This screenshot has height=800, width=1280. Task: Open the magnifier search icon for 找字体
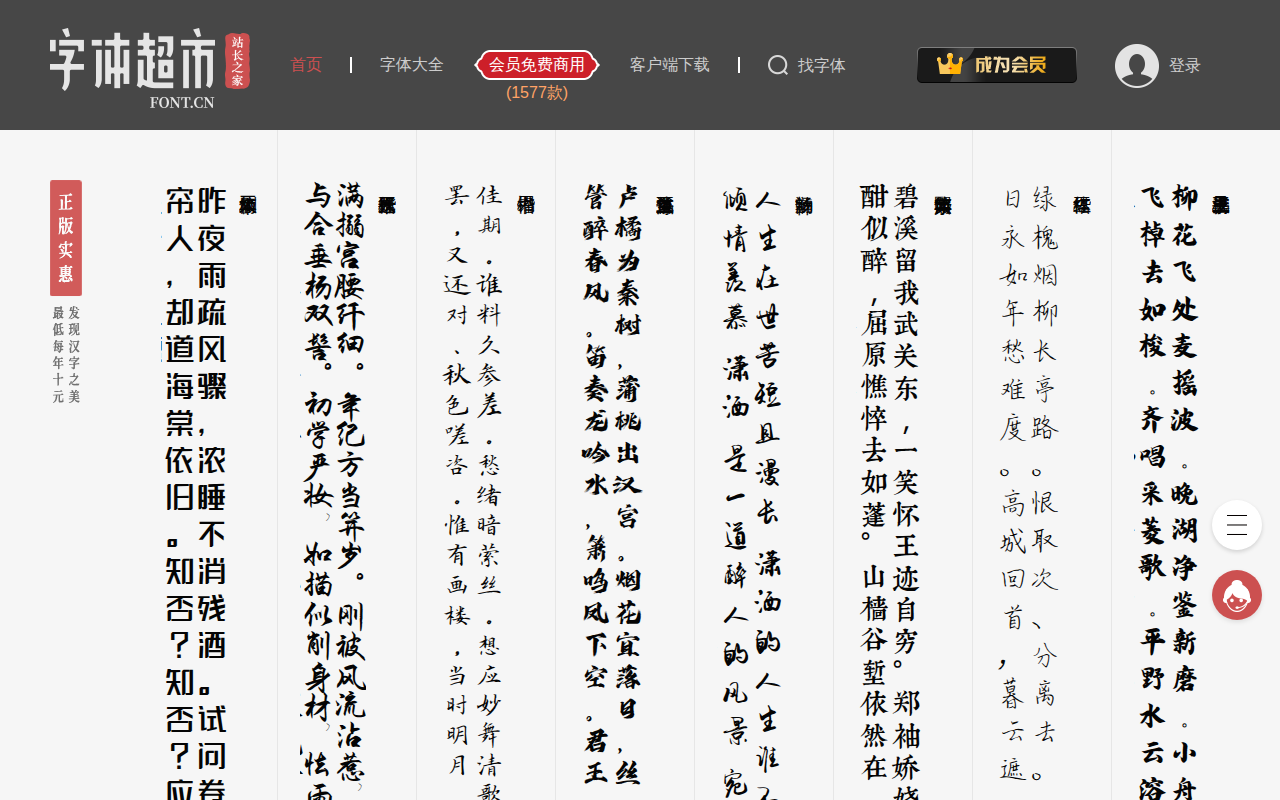[778, 65]
